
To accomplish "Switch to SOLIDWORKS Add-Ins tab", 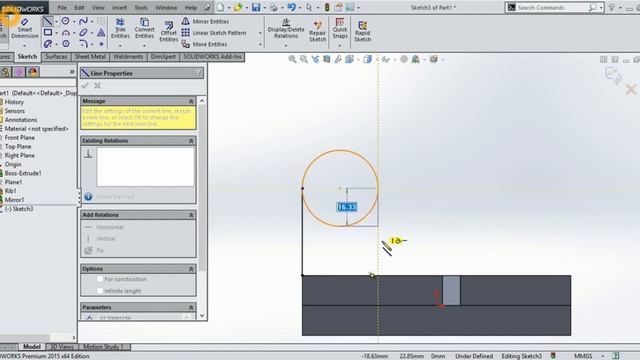I will coord(212,57).
